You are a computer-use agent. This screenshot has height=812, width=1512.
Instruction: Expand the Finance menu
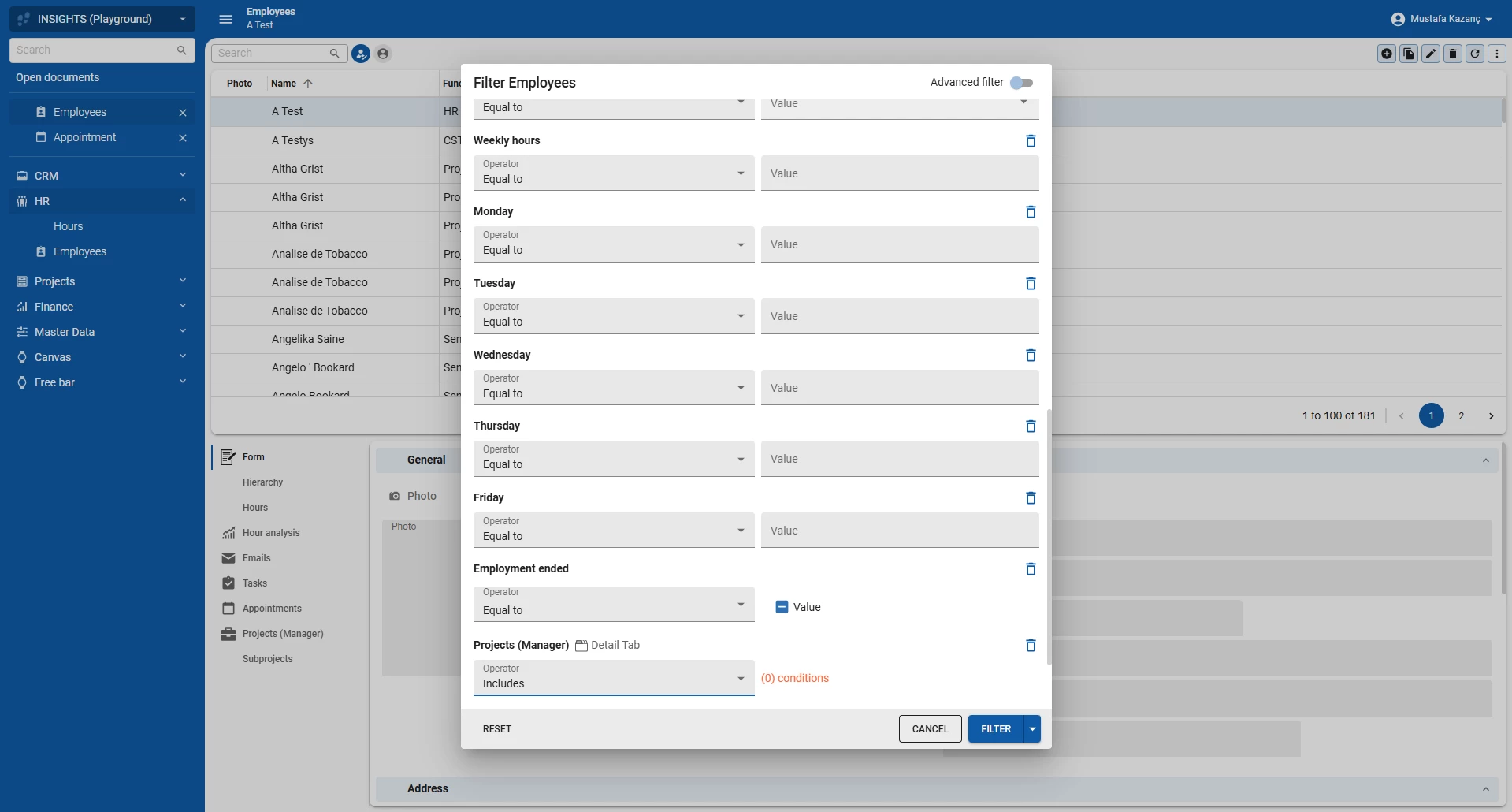tap(102, 307)
